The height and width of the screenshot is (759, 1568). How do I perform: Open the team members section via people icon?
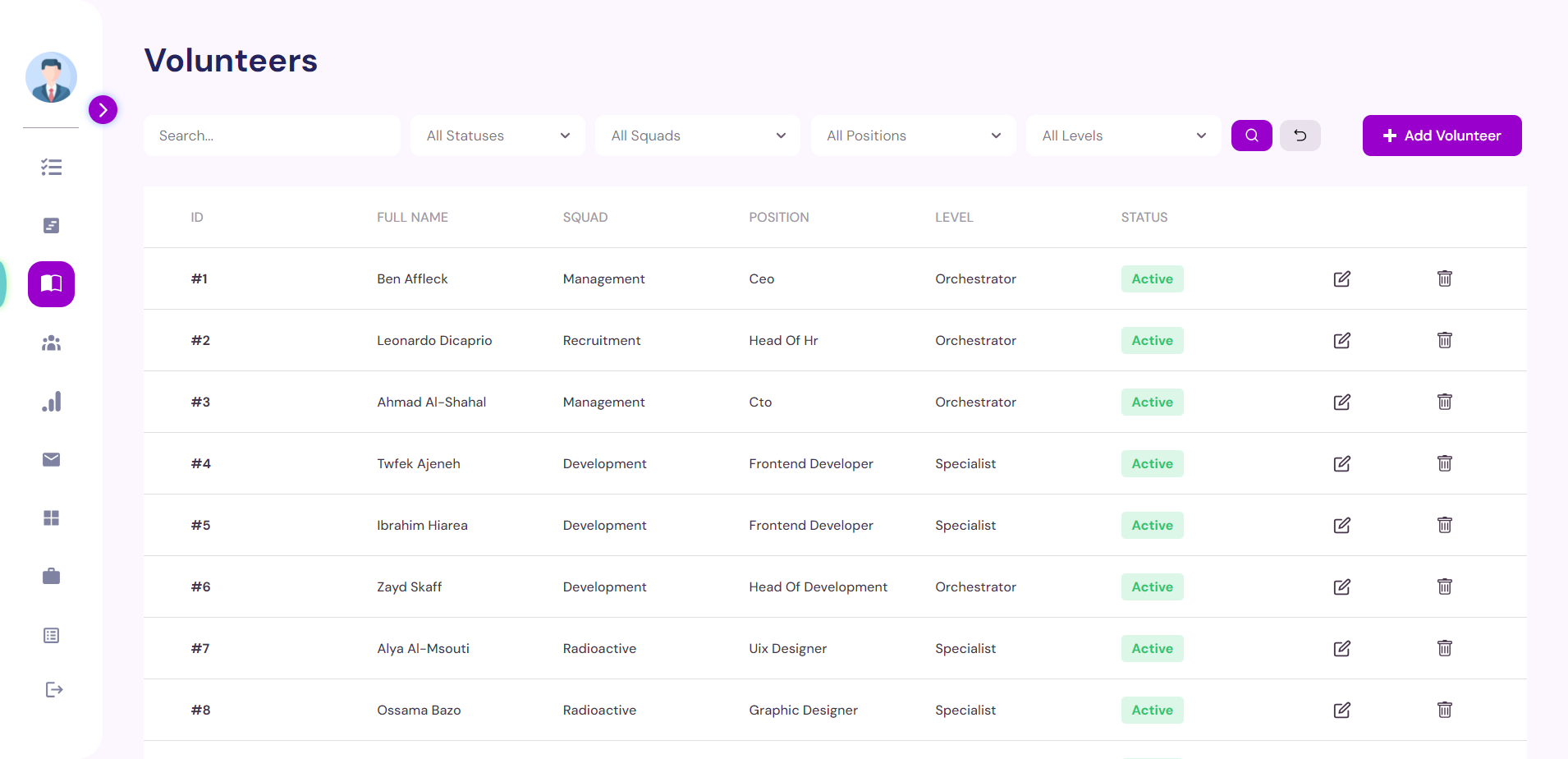(x=51, y=343)
